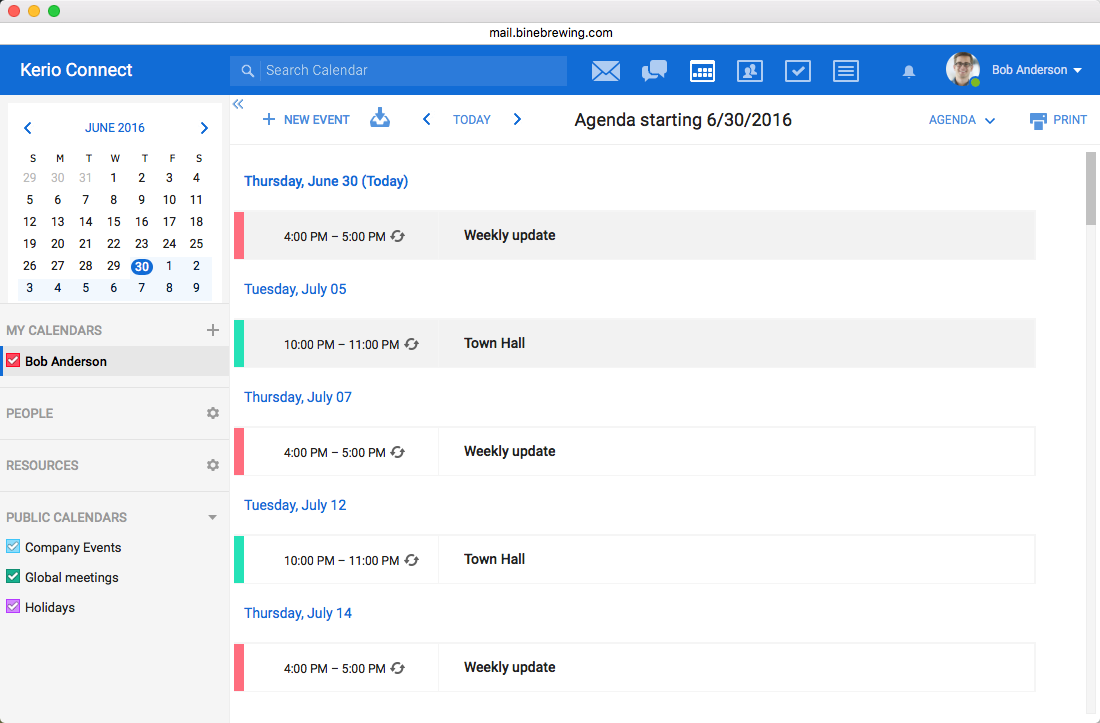Open the Agenda view dropdown

(962, 120)
